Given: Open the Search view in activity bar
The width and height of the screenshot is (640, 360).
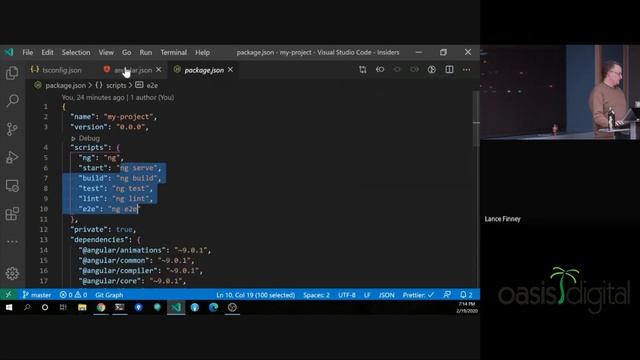Looking at the screenshot, I should [12, 101].
